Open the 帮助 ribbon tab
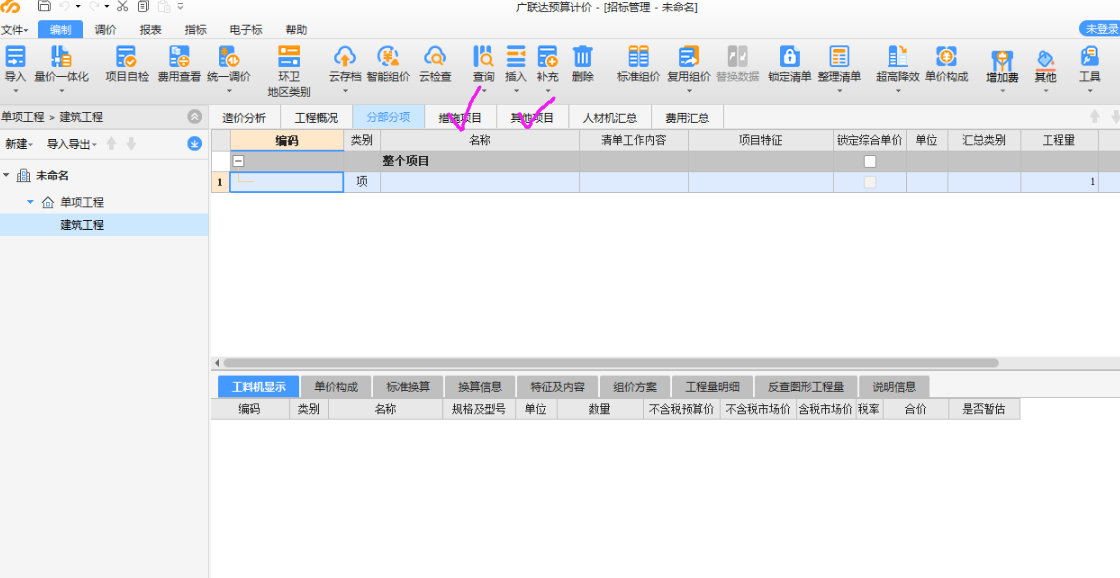Screen dimensions: 1120x578 (x=296, y=30)
